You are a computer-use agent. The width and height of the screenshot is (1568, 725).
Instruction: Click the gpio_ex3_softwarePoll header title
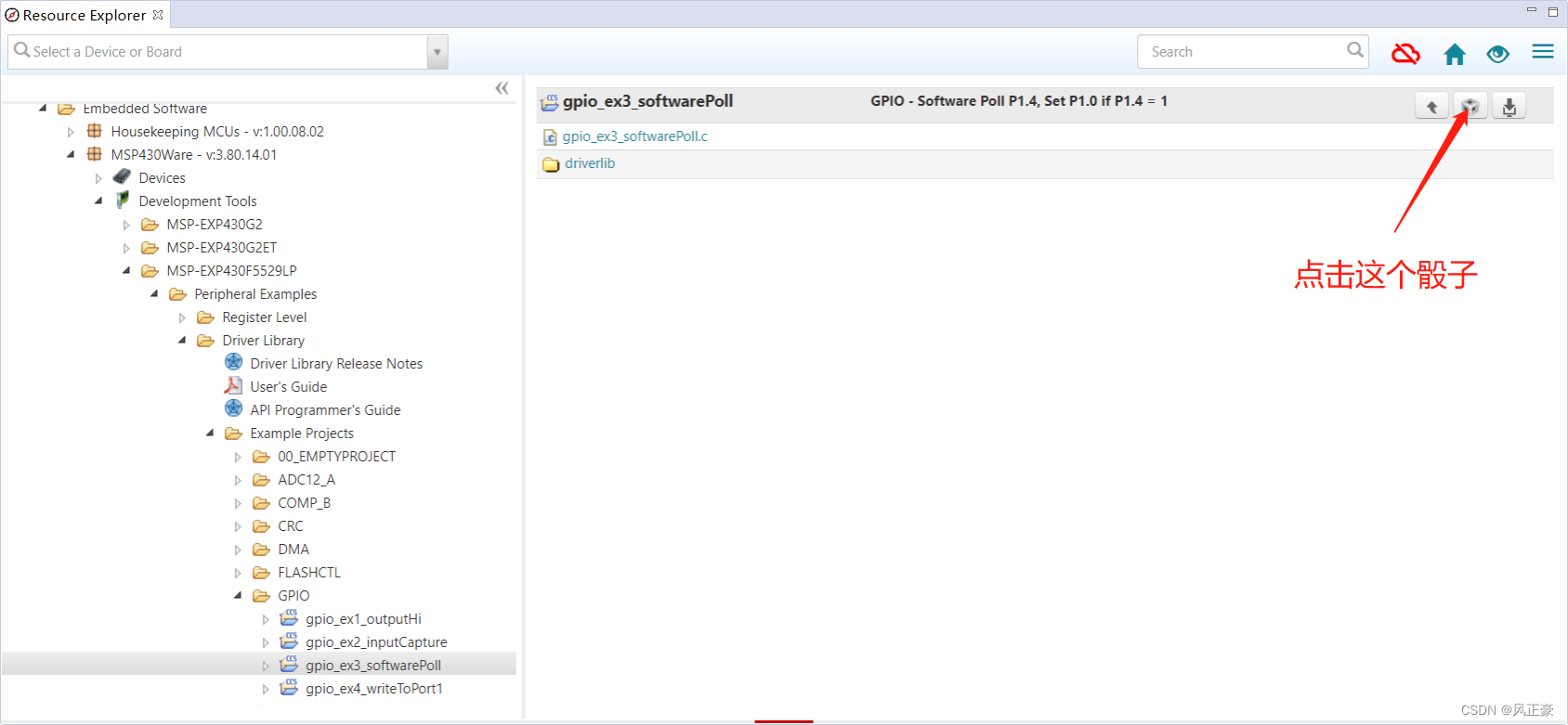point(647,101)
